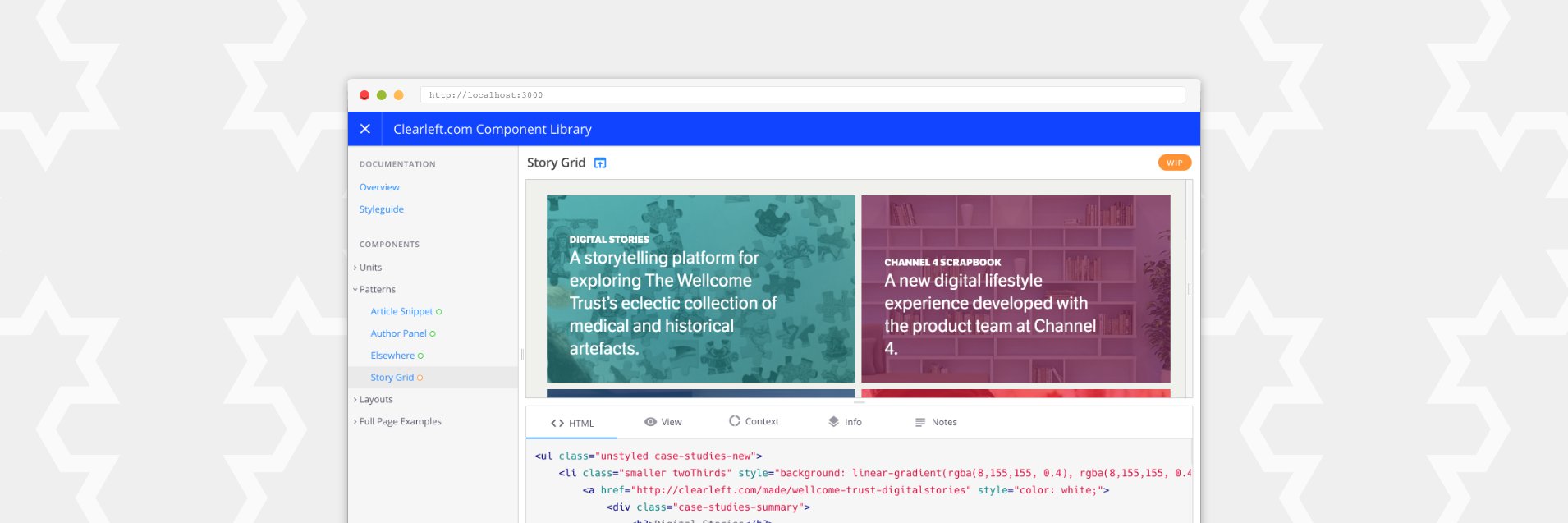Open Story Grid preview in new window icon
This screenshot has height=523, width=1568.
[x=600, y=163]
